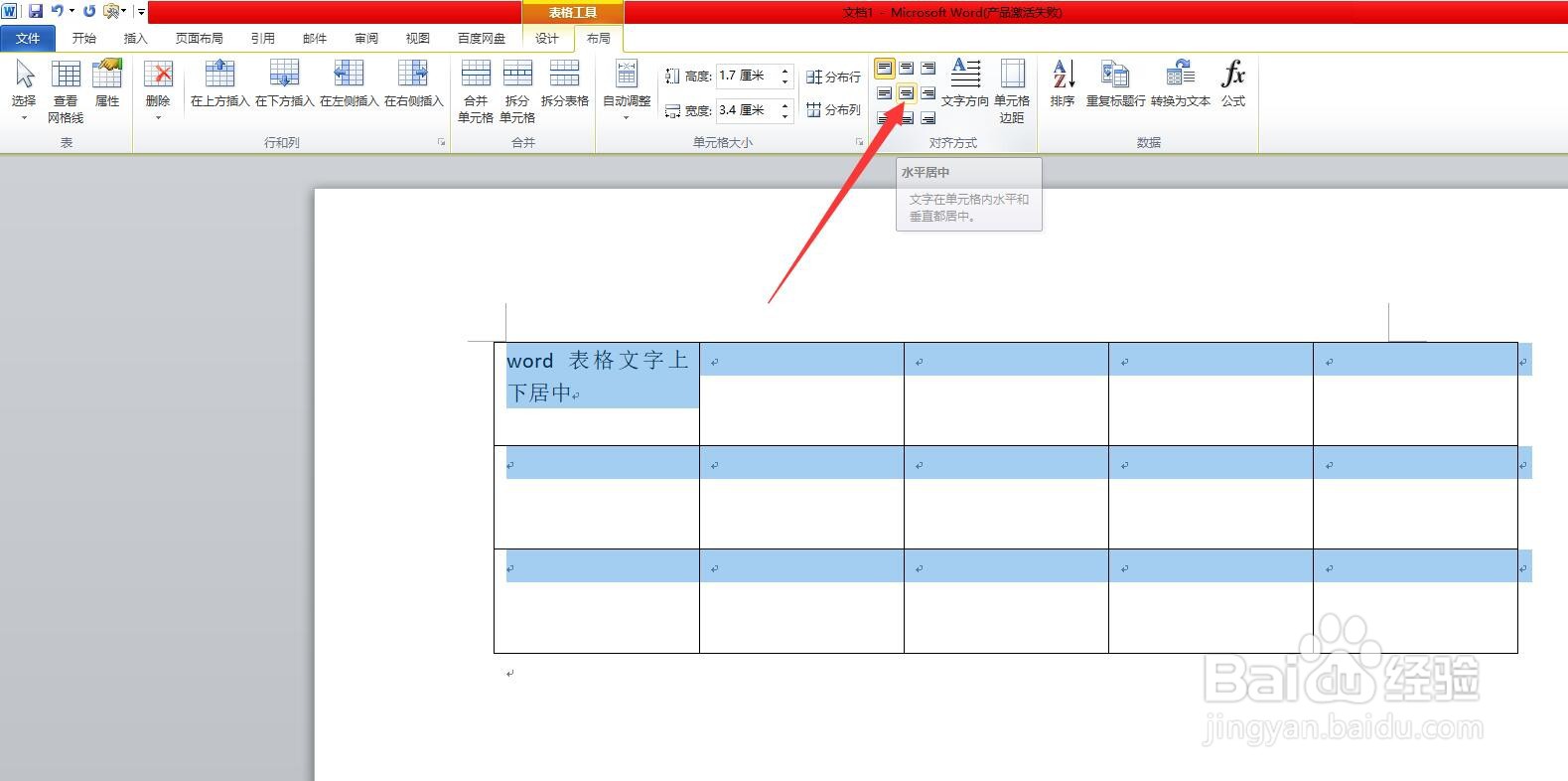Open the 行和列 group dialog launcher
The height and width of the screenshot is (781, 1568).
[x=441, y=143]
